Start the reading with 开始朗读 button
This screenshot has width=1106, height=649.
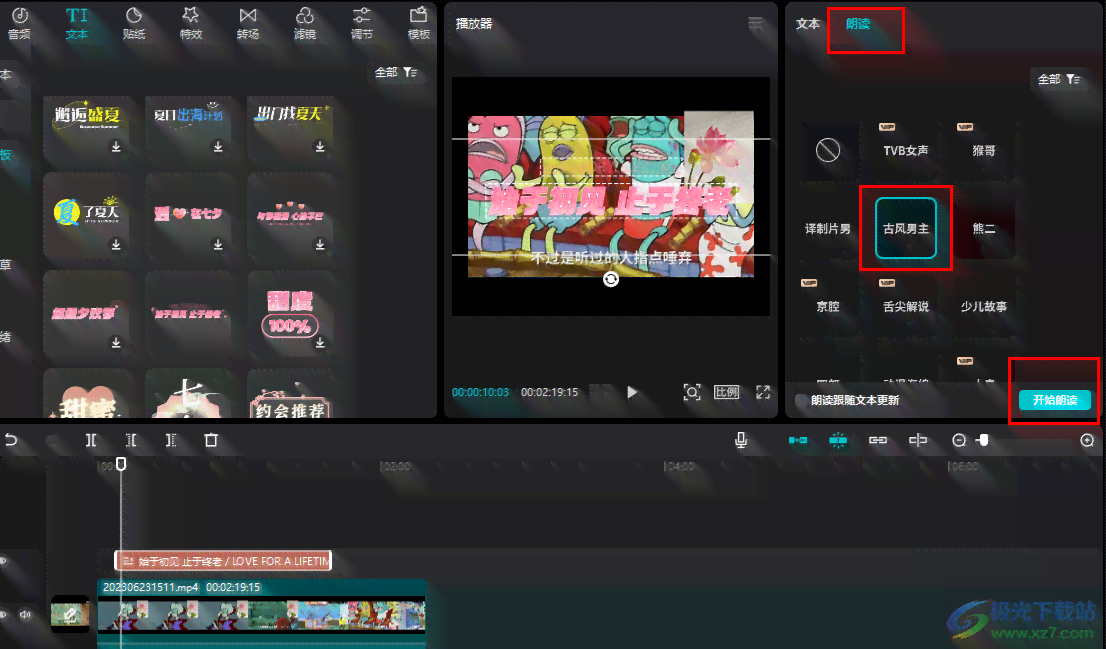coord(1055,400)
